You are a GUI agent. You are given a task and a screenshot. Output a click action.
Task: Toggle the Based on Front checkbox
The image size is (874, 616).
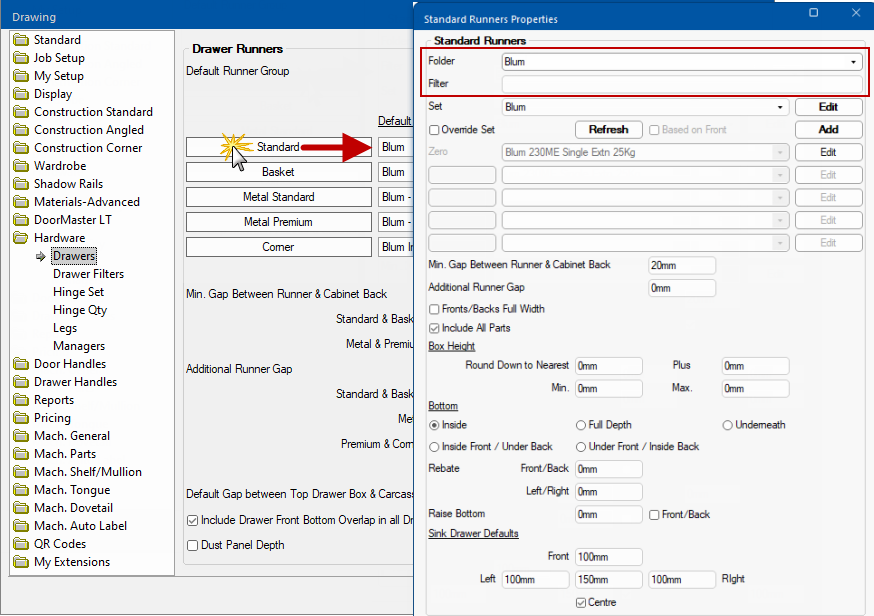654,130
